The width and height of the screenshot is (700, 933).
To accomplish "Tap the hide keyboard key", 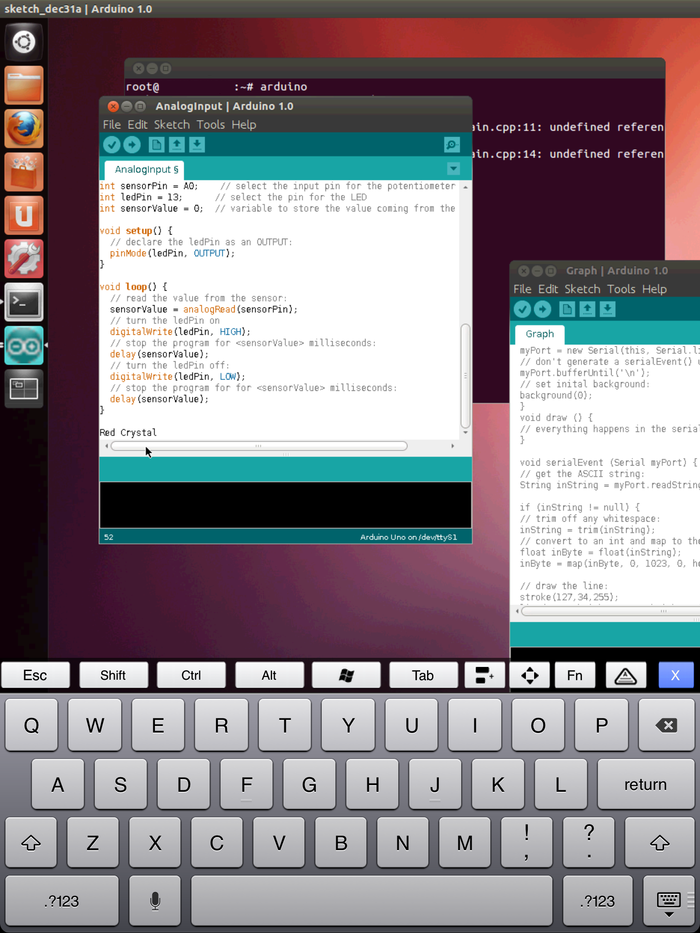I will pyautogui.click(x=669, y=901).
